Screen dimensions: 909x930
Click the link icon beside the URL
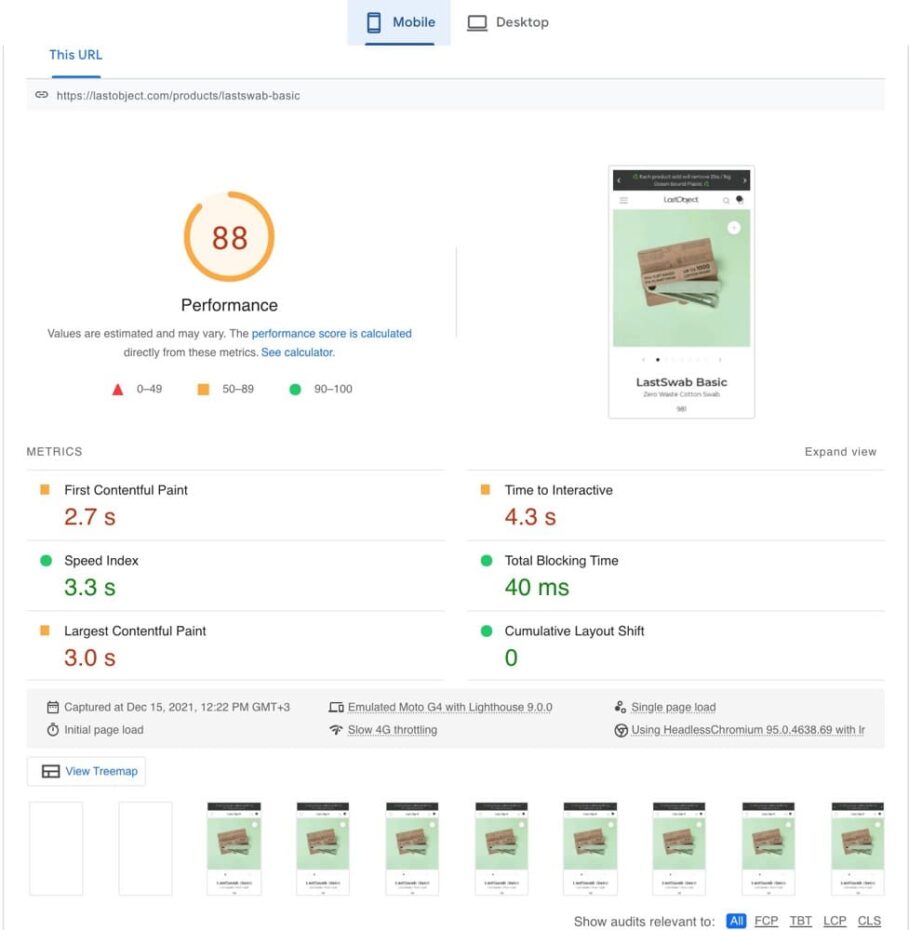click(x=41, y=95)
